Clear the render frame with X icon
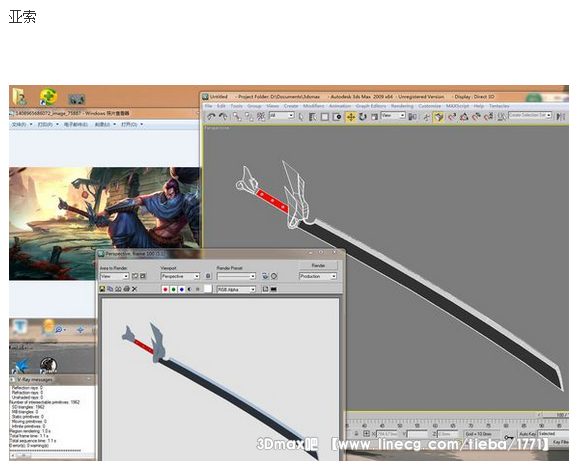This screenshot has width=578, height=461. (135, 289)
